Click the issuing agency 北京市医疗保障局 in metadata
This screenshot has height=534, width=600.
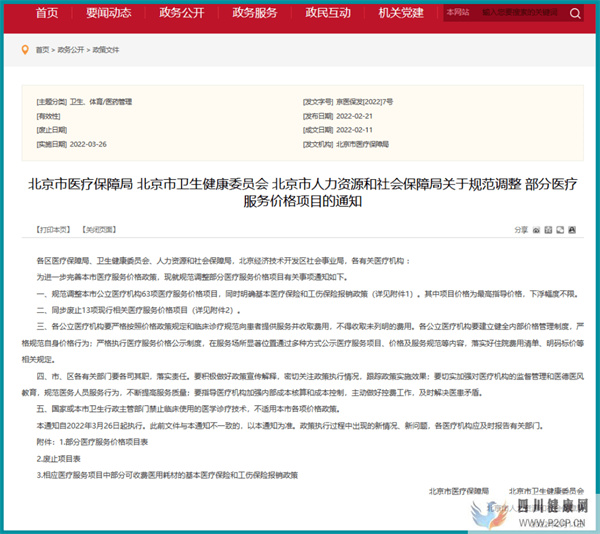362,144
